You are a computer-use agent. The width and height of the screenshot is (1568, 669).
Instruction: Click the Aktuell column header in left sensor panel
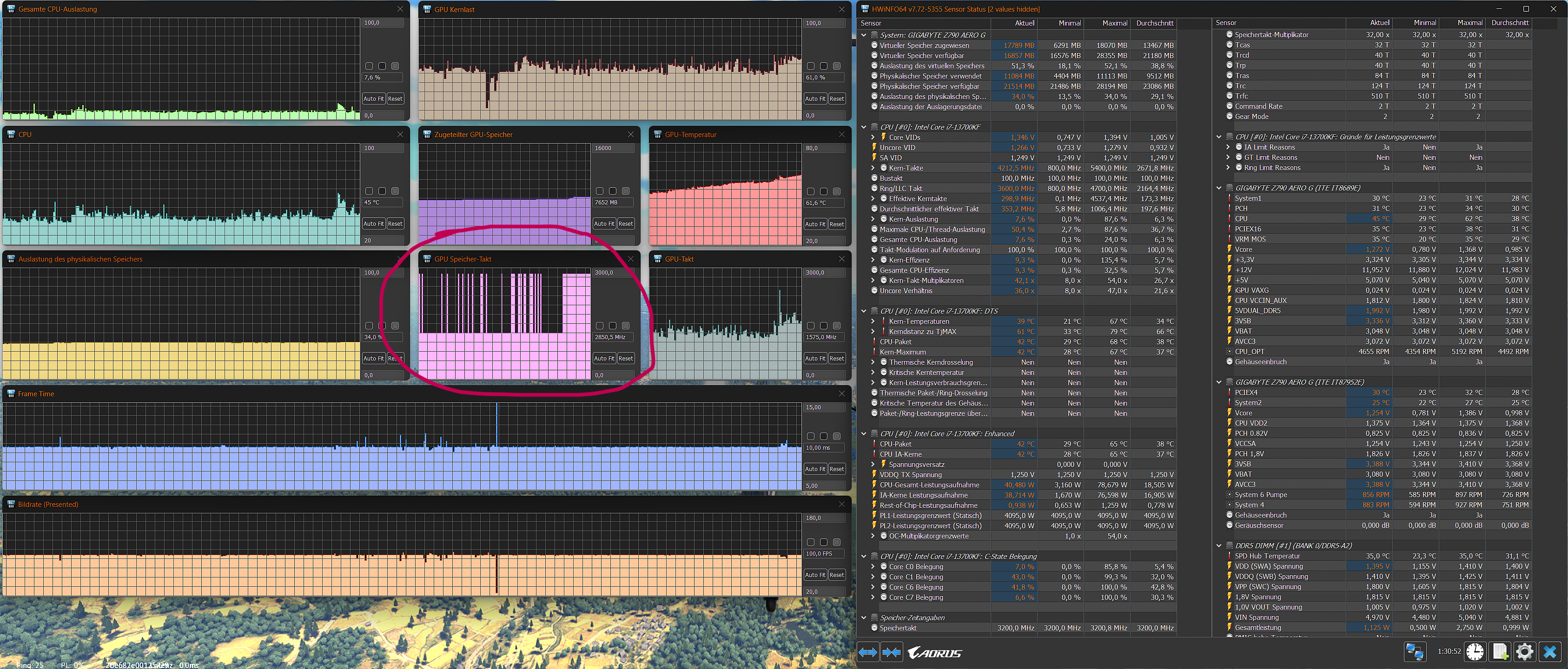point(1015,23)
